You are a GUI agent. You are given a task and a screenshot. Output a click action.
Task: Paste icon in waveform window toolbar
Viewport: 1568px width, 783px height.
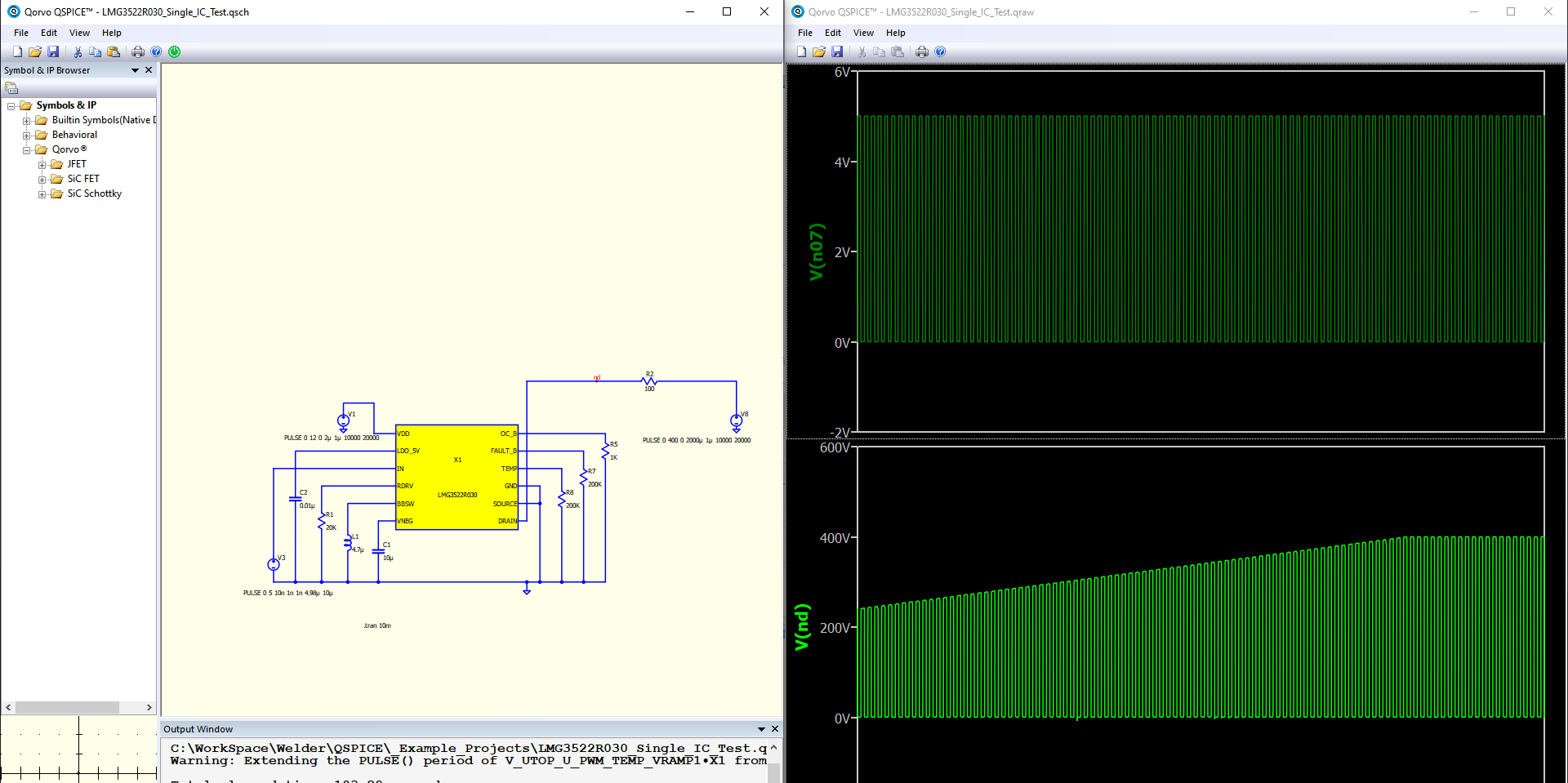tap(898, 51)
